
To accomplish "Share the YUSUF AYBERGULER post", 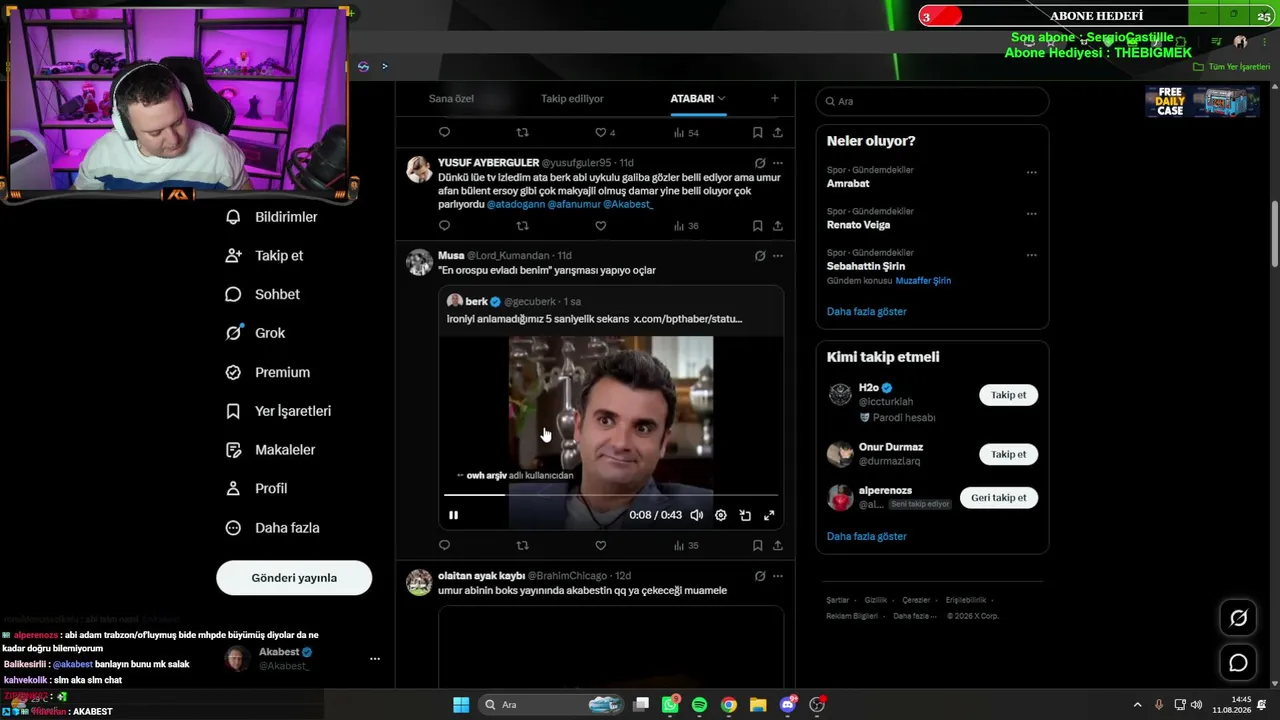I will click(778, 226).
